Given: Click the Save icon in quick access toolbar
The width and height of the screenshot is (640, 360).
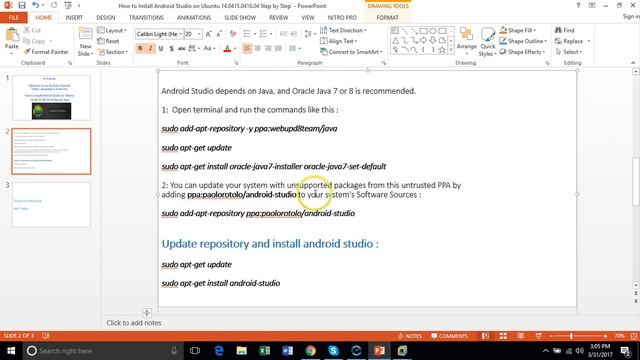Looking at the screenshot, I should [x=22, y=5].
